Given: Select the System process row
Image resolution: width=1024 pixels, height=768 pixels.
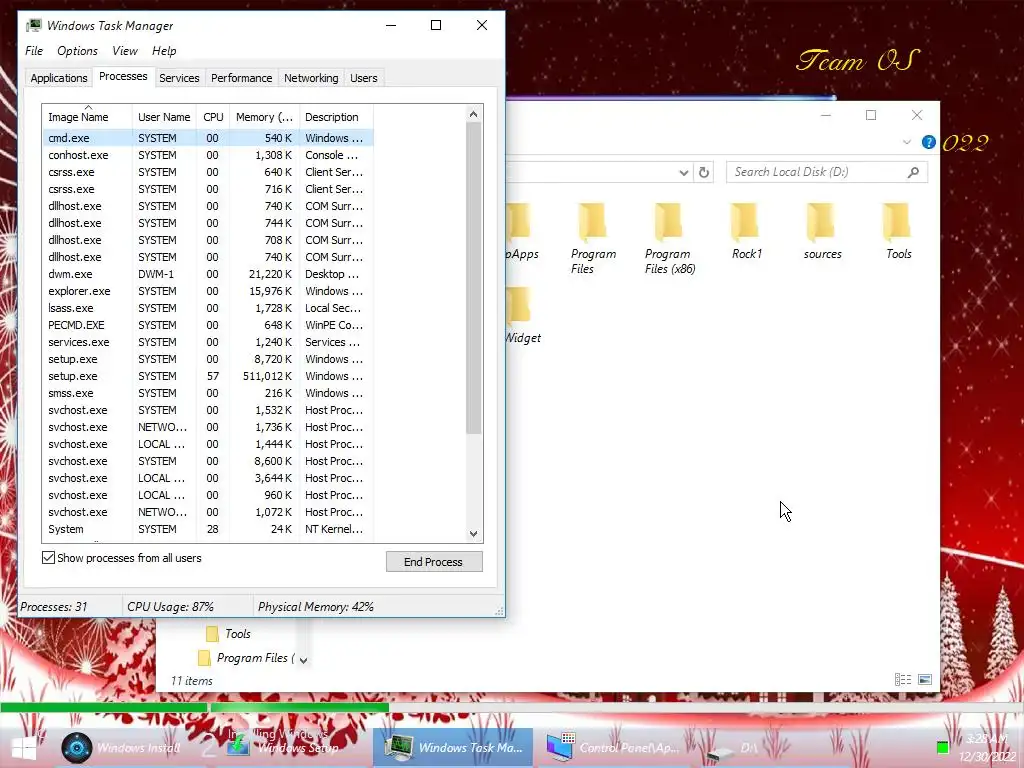Looking at the screenshot, I should coord(208,529).
